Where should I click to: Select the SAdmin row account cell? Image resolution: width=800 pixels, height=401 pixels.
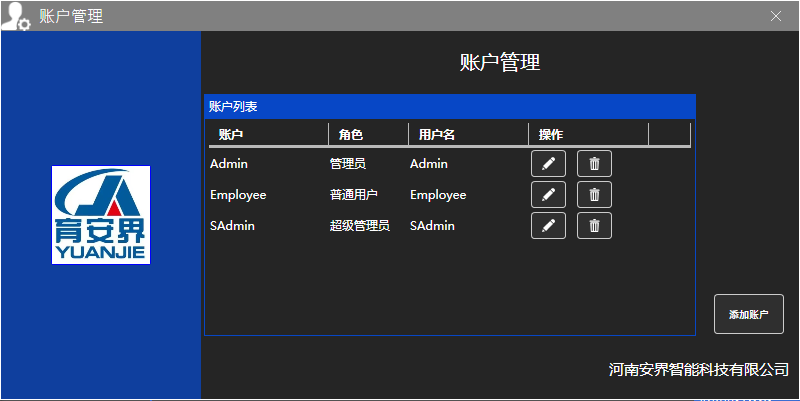232,226
